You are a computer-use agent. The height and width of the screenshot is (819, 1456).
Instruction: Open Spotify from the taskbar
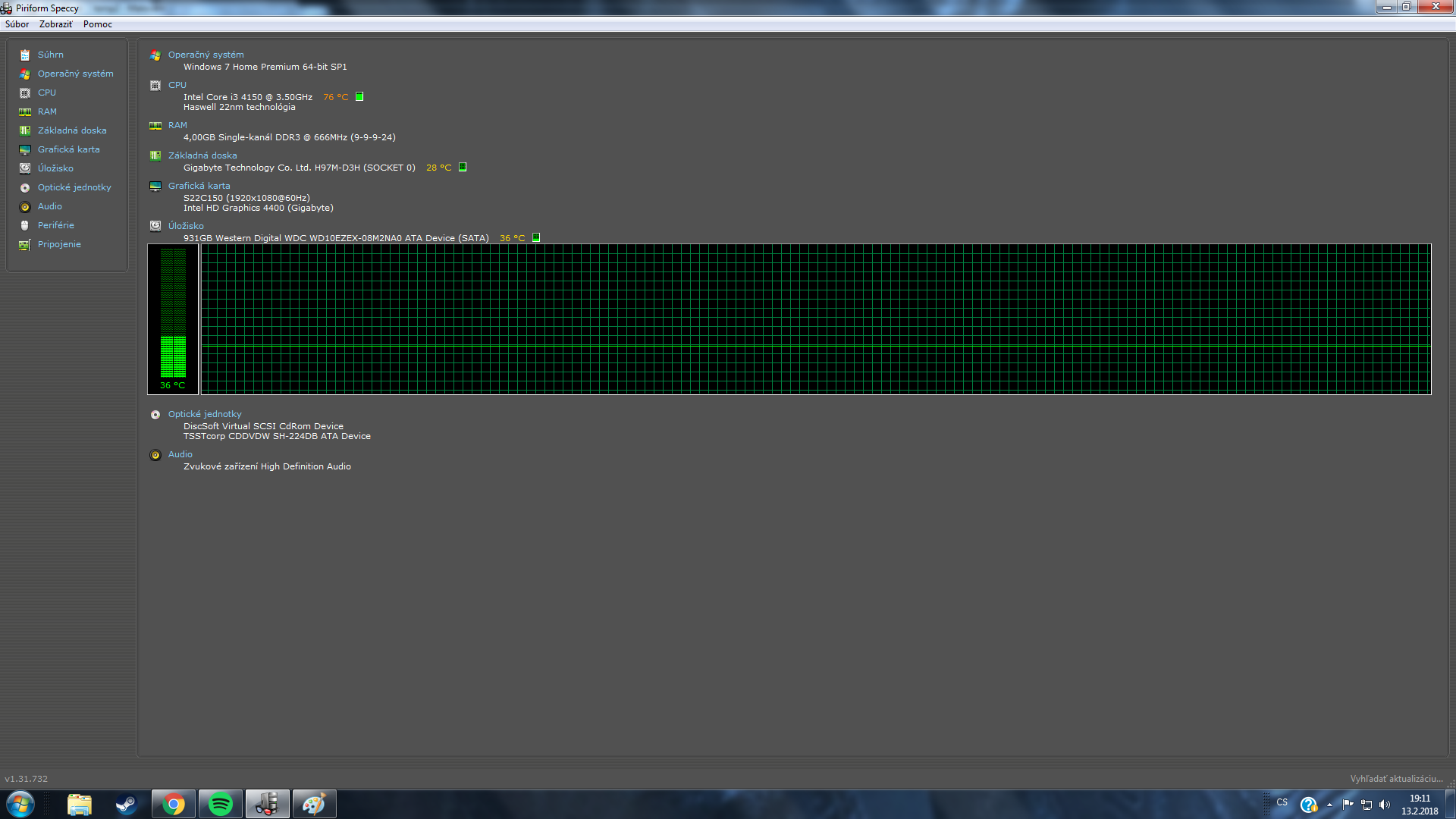[221, 804]
